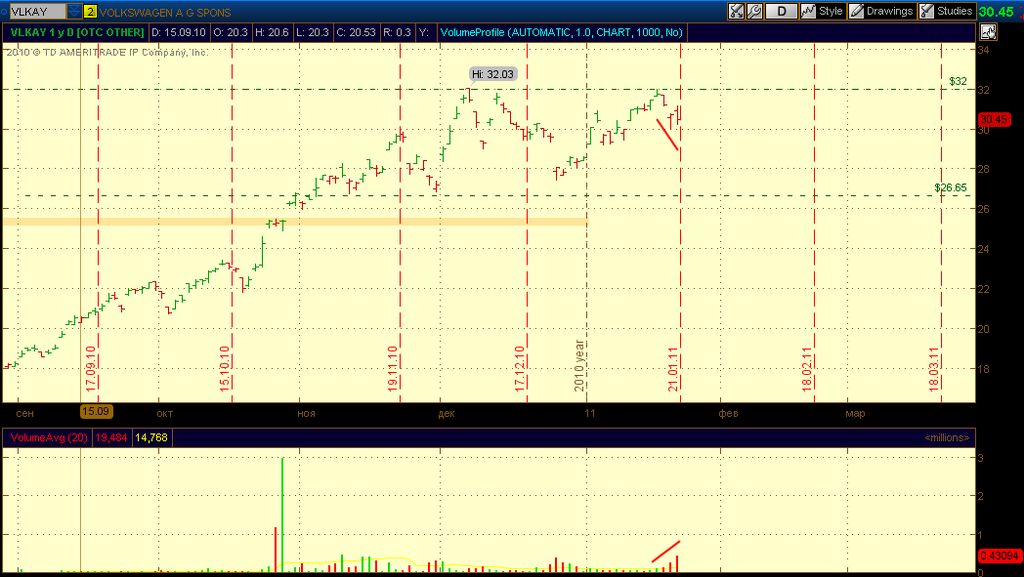Click the yellow 14,768 volume average value
1024x577 pixels.
[151, 437]
